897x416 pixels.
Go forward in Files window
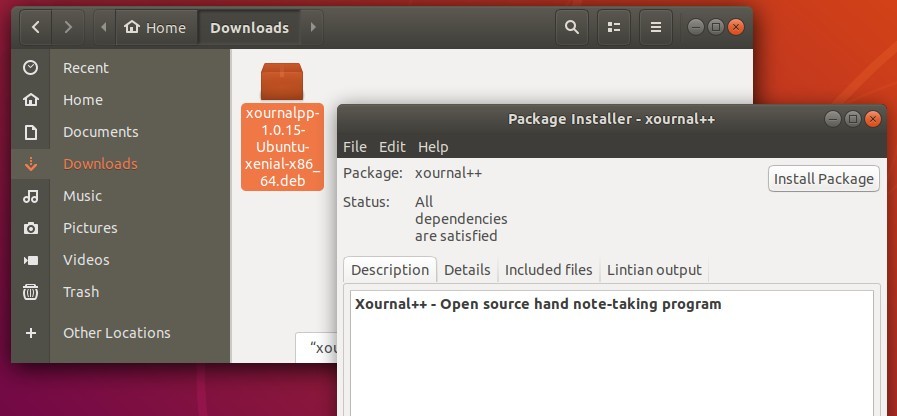(68, 27)
